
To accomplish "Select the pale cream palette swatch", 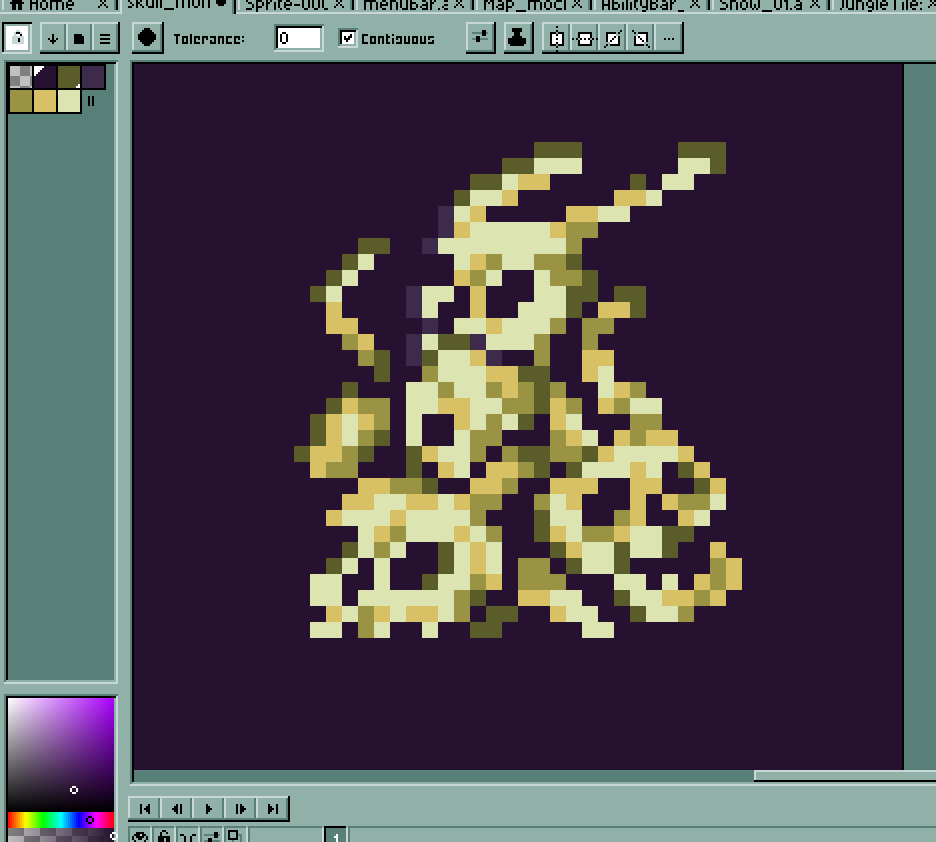I will (69, 101).
